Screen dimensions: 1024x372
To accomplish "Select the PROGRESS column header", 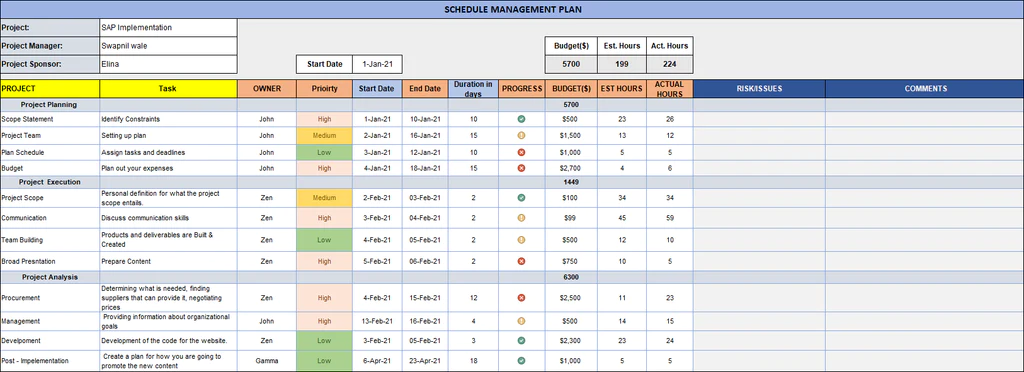I will click(x=522, y=89).
